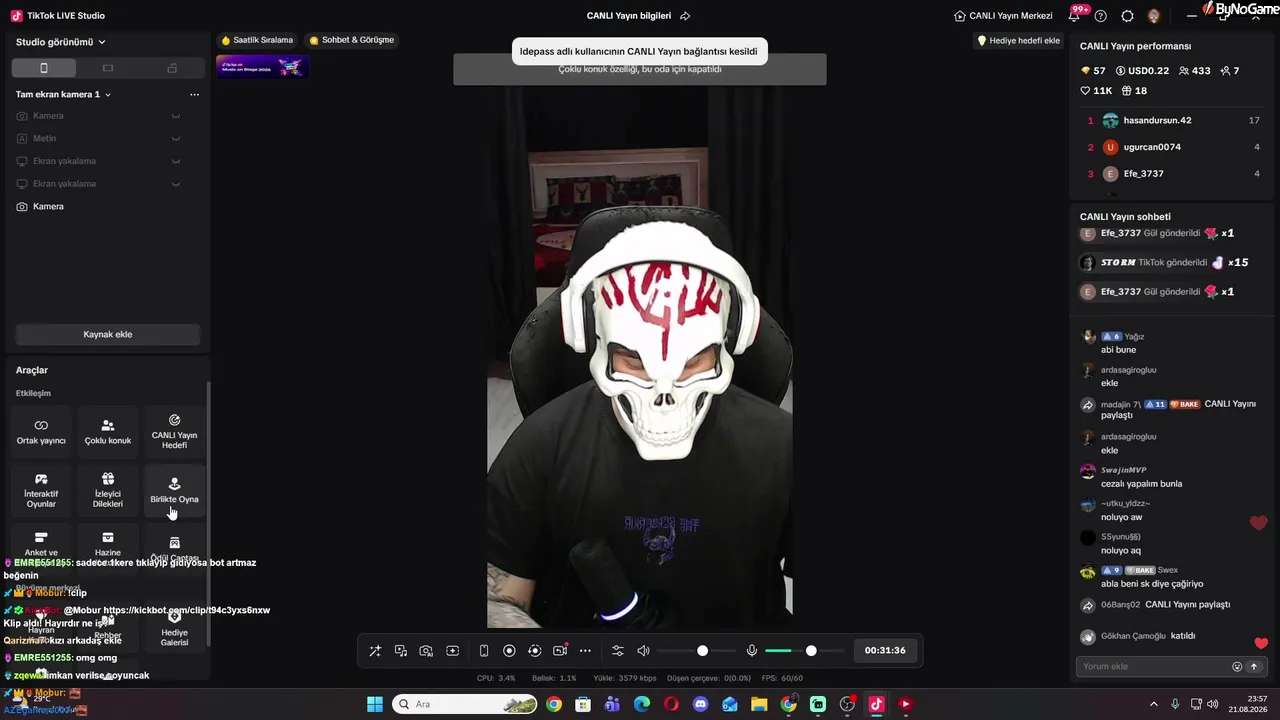Open Ortak yayıncı co-host tool
This screenshot has width=1280, height=720.
point(41,431)
